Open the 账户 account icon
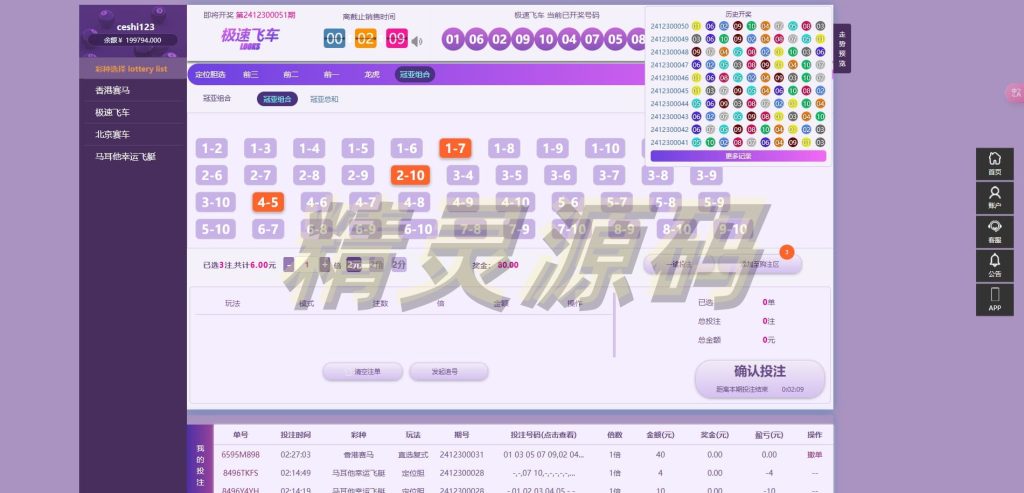1024x493 pixels. 995,198
